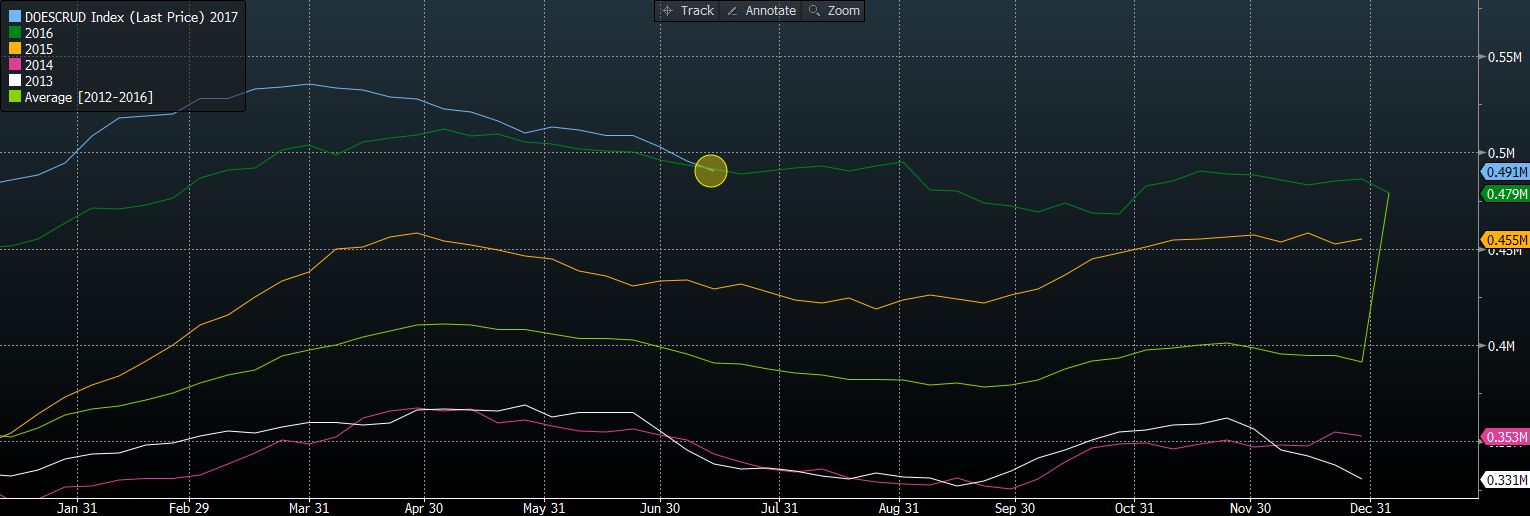Select the Average [2012-2016] legend label
The width and height of the screenshot is (1530, 516).
tap(88, 97)
